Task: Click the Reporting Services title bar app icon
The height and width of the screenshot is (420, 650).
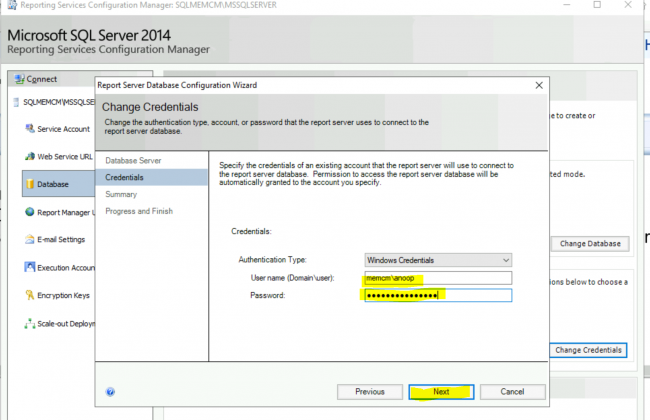Action: [x=12, y=5]
